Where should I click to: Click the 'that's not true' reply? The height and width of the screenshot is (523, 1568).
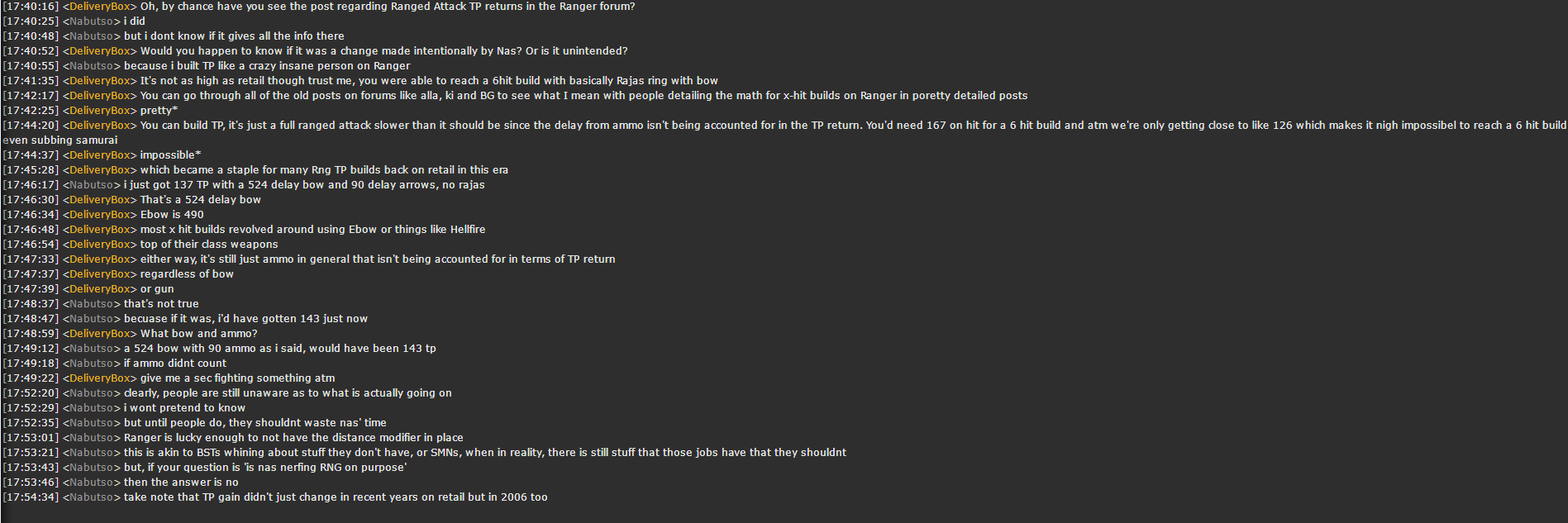point(161,304)
